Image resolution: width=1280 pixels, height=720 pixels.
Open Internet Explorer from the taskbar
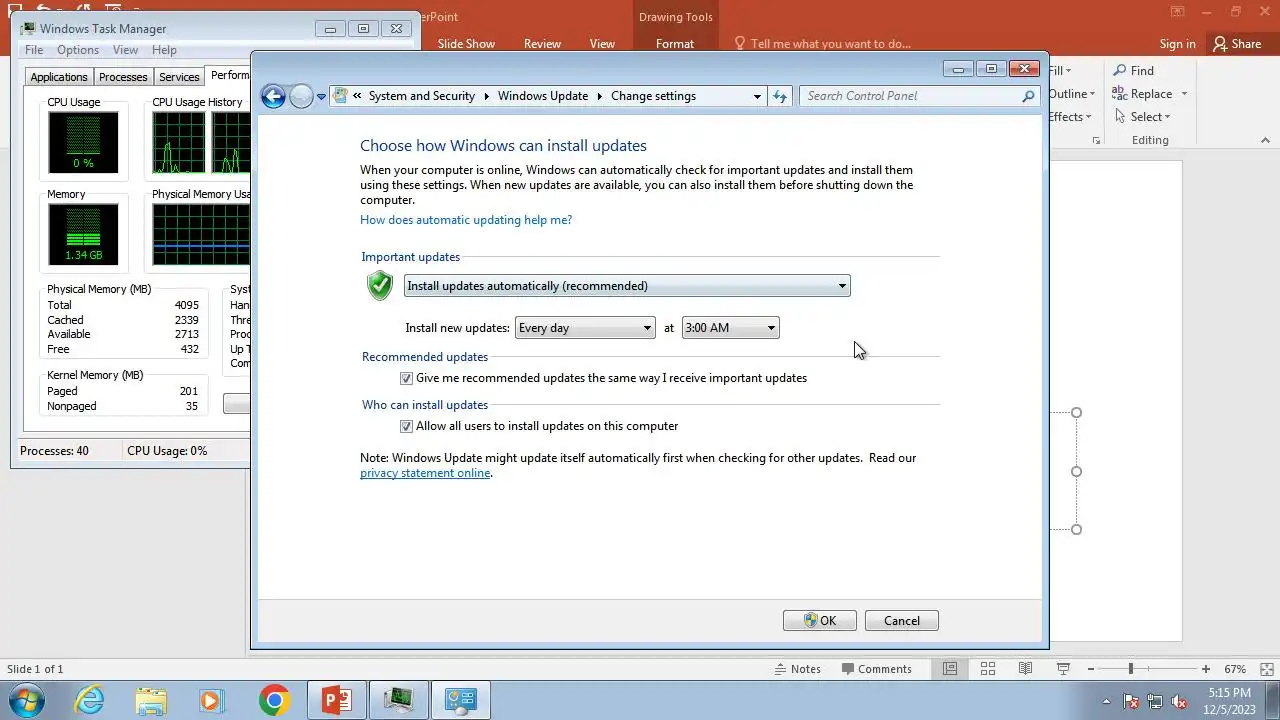90,700
